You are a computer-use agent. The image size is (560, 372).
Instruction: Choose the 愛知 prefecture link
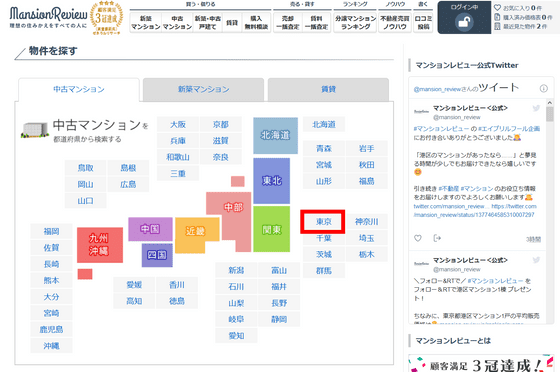236,336
